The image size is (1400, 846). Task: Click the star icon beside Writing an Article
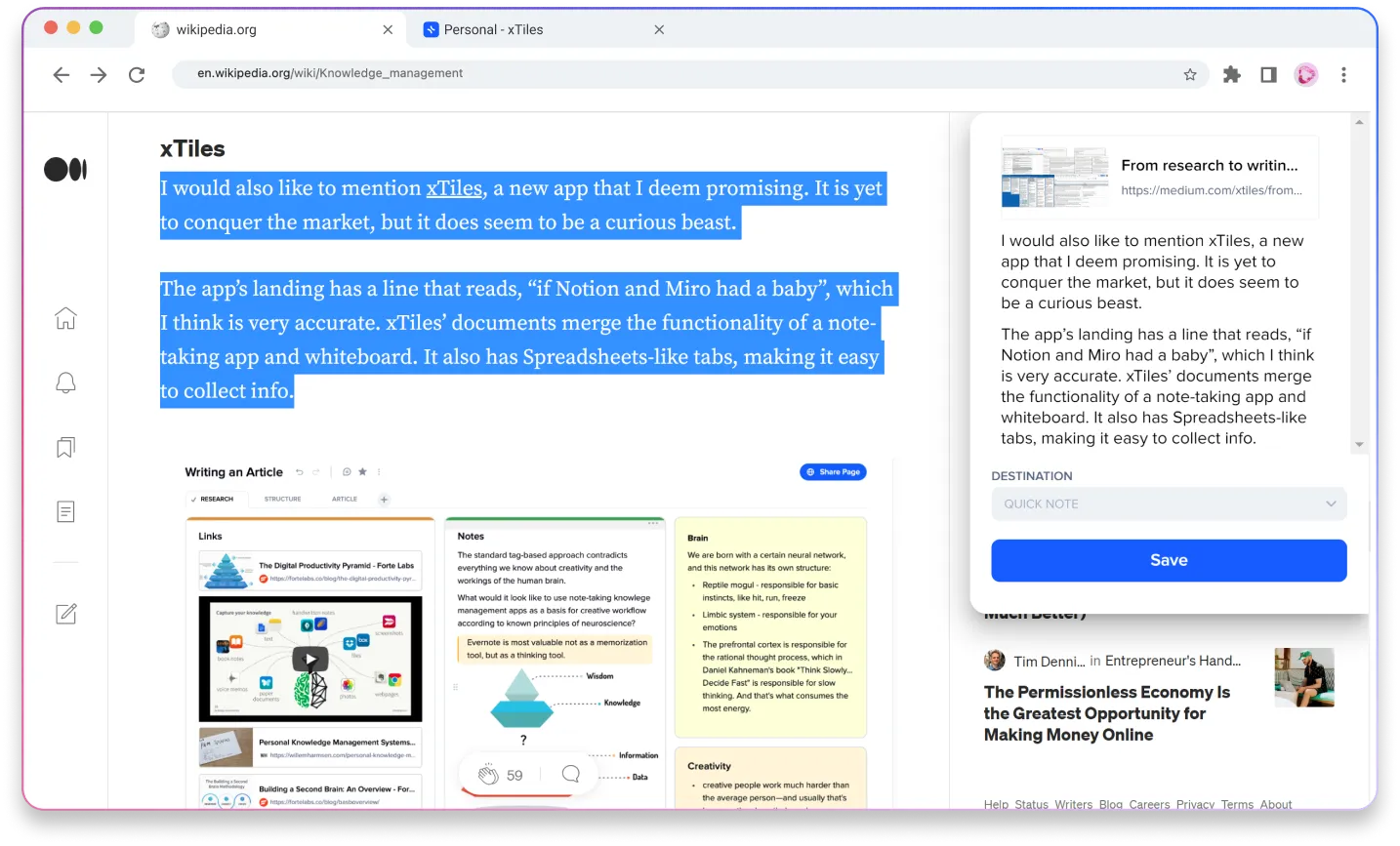point(362,472)
